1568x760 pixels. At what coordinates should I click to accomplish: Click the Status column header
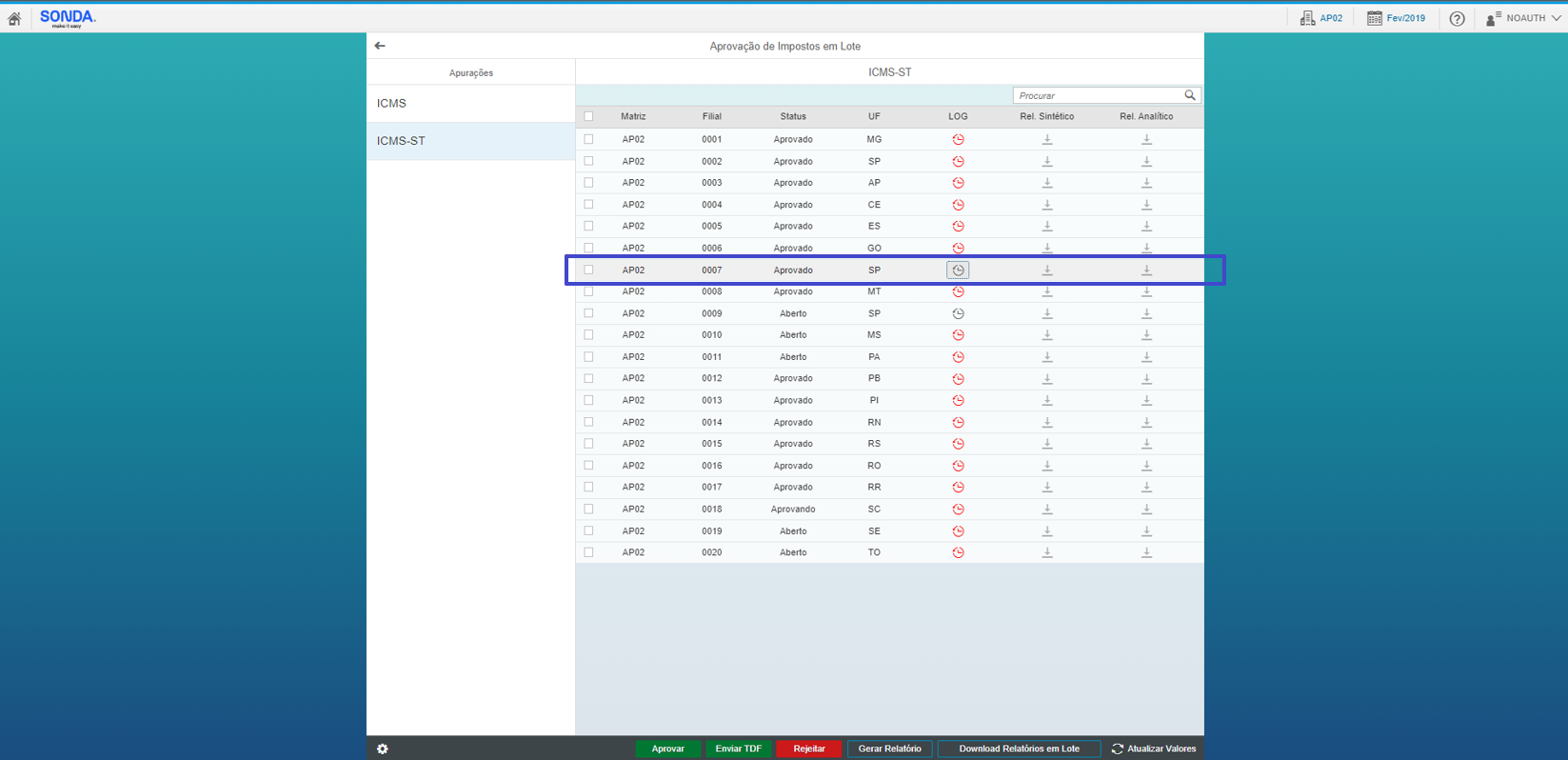click(793, 116)
